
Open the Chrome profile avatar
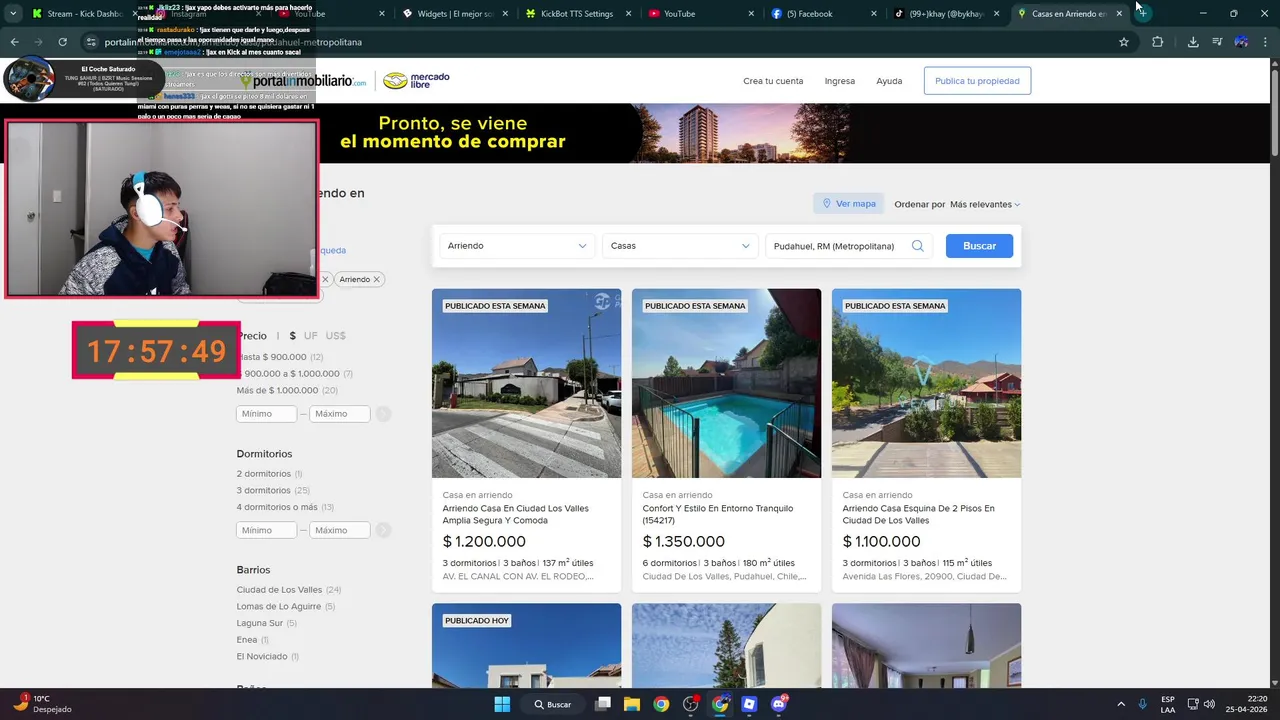pyautogui.click(x=1241, y=42)
